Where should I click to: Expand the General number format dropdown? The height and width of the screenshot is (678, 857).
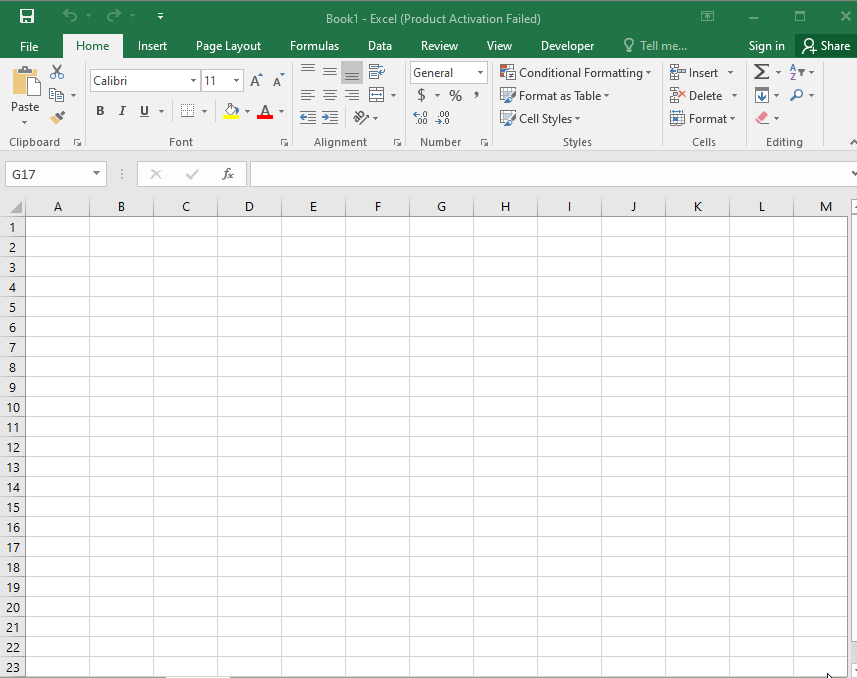click(480, 73)
